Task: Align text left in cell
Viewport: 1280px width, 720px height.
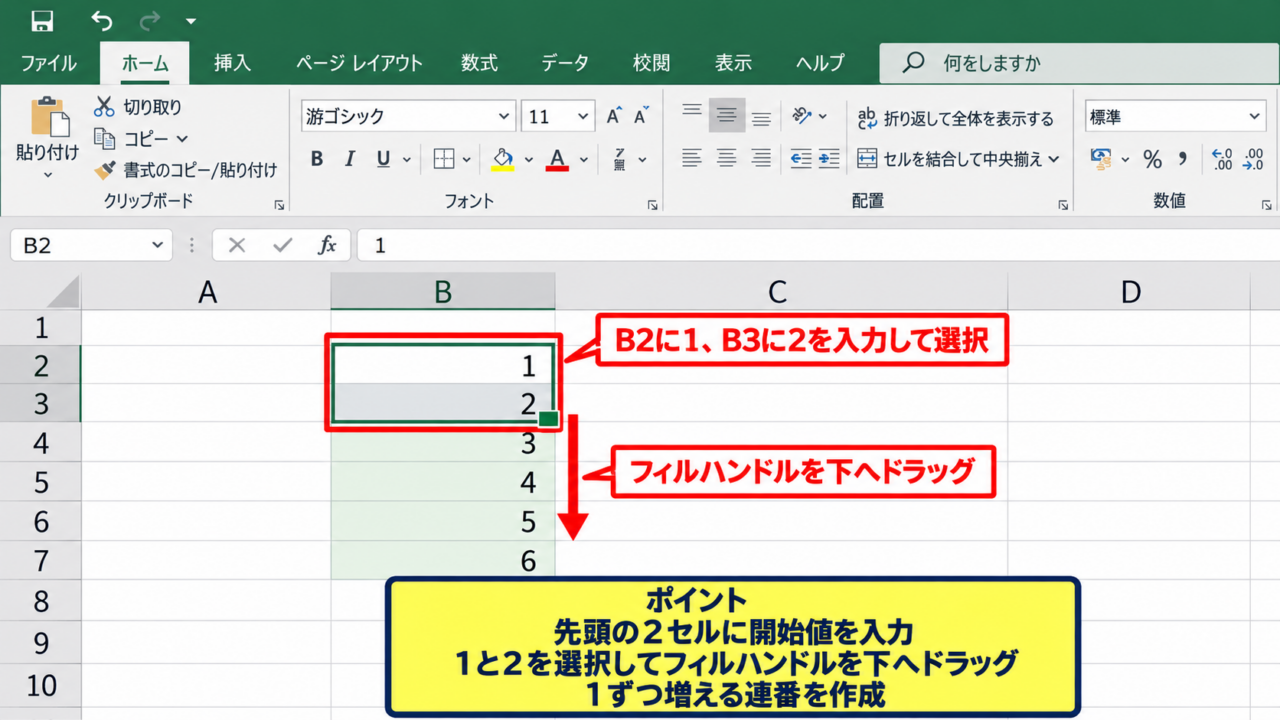Action: [692, 158]
